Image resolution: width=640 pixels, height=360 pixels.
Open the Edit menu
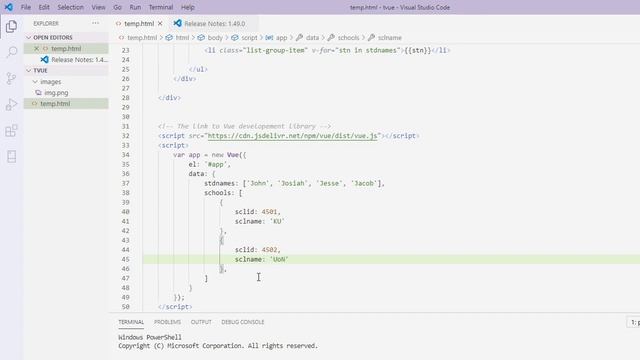pos(44,7)
